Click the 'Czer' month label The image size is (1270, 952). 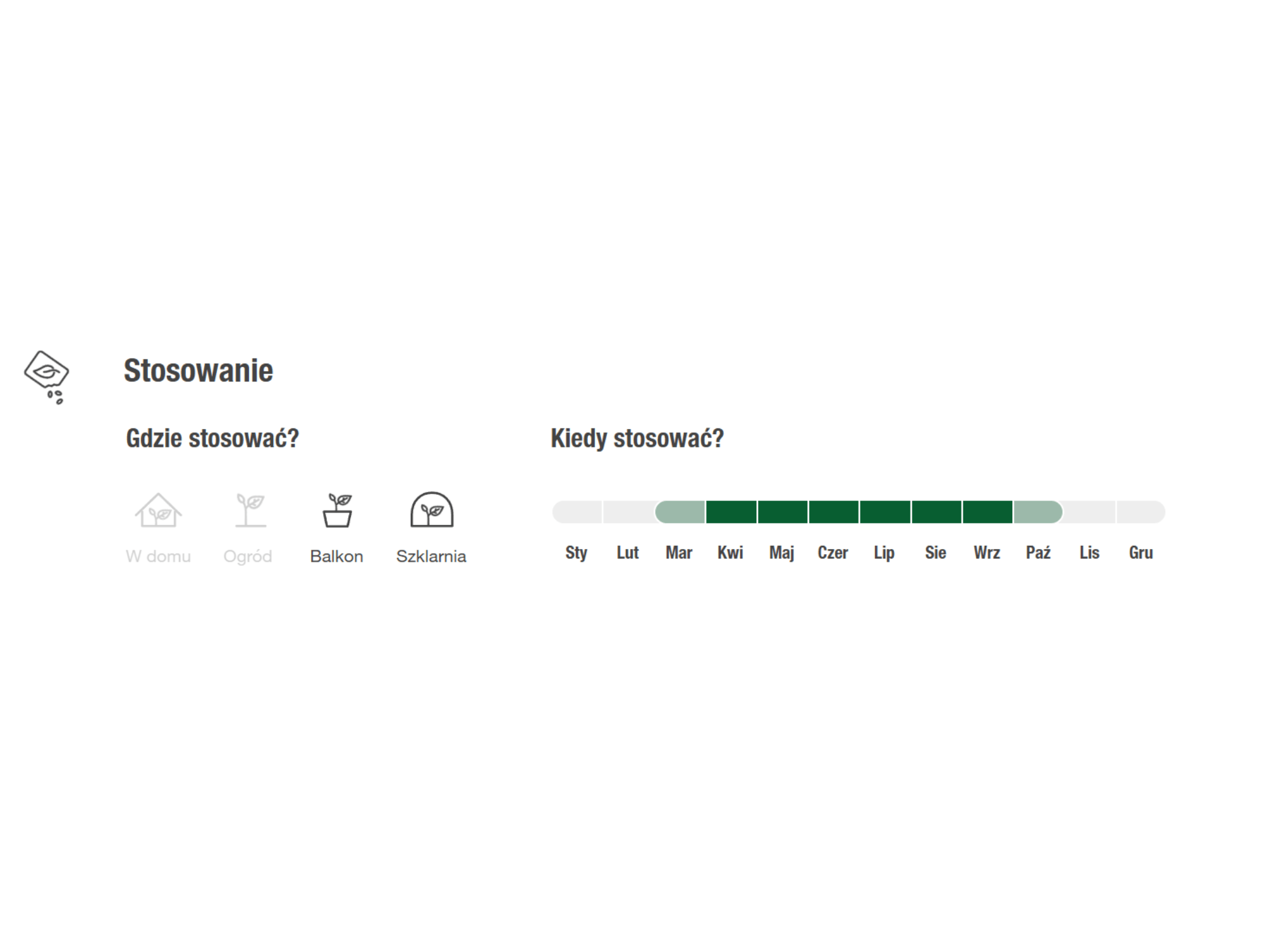tap(832, 553)
